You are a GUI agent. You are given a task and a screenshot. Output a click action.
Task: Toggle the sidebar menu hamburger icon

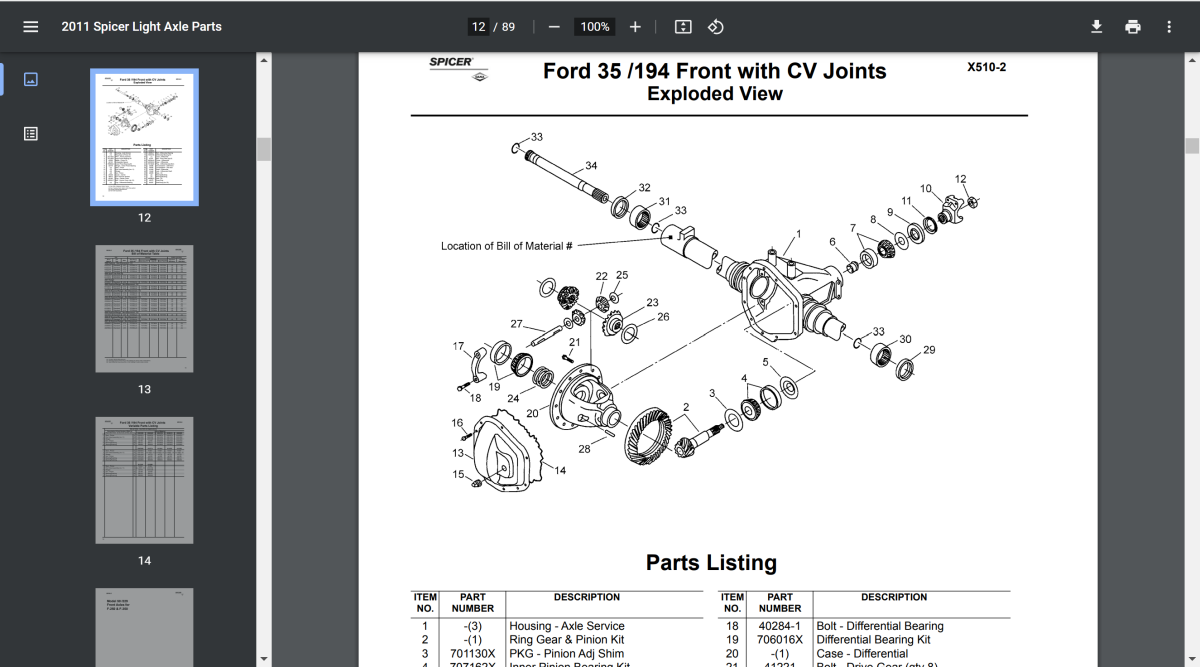click(31, 27)
